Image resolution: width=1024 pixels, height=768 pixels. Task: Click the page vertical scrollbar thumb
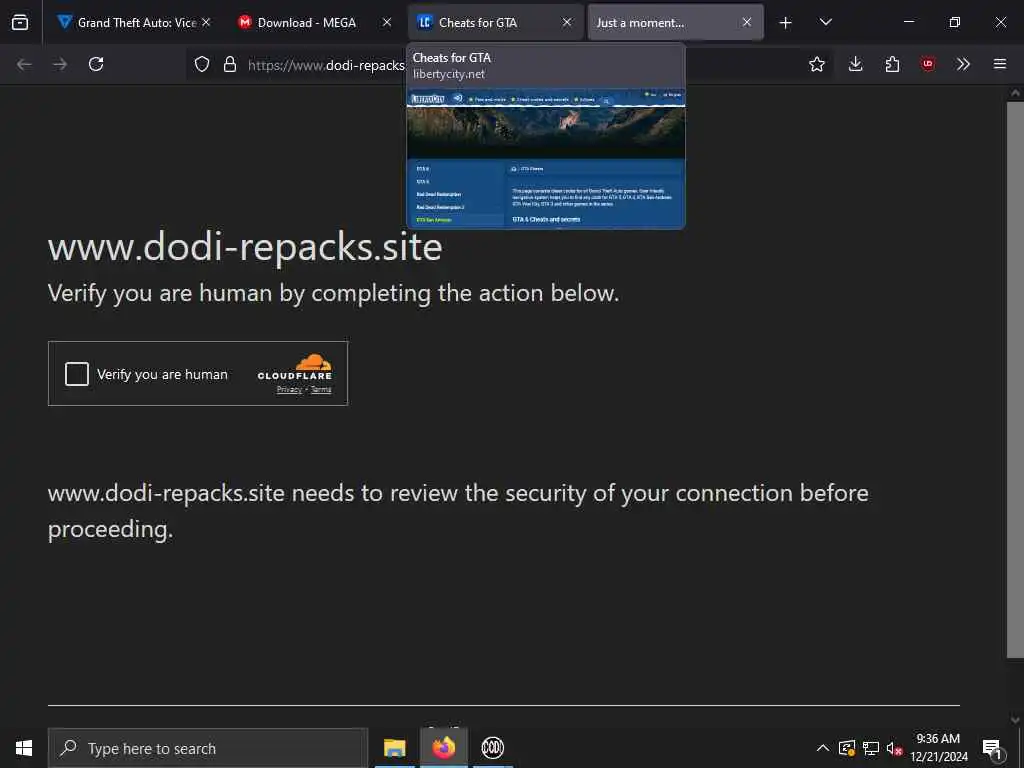coord(1015,379)
